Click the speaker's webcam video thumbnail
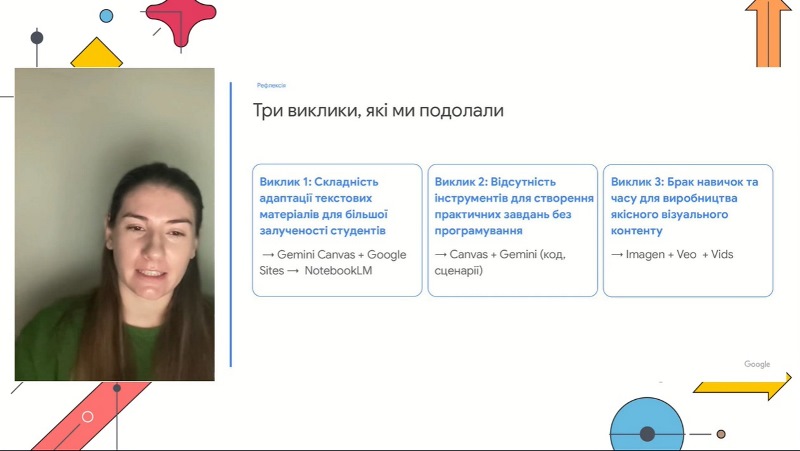 (x=115, y=224)
